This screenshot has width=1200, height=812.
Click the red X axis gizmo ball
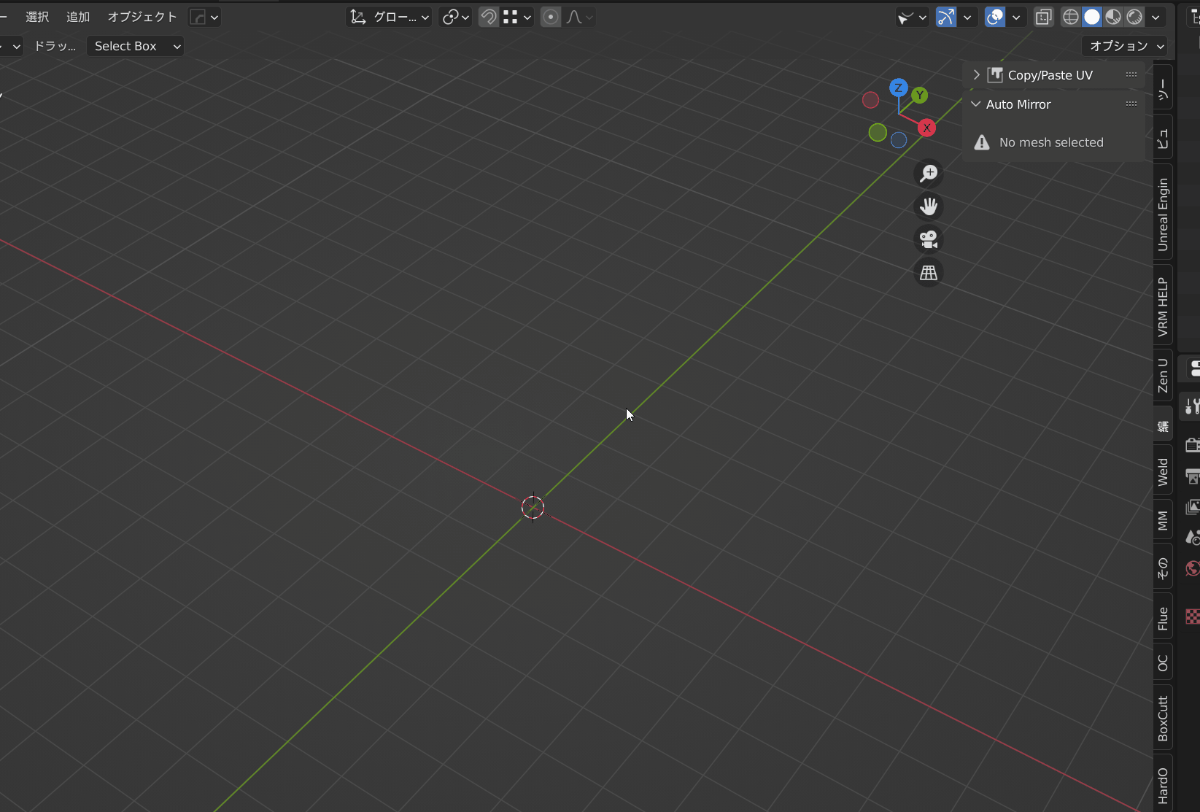click(x=927, y=128)
